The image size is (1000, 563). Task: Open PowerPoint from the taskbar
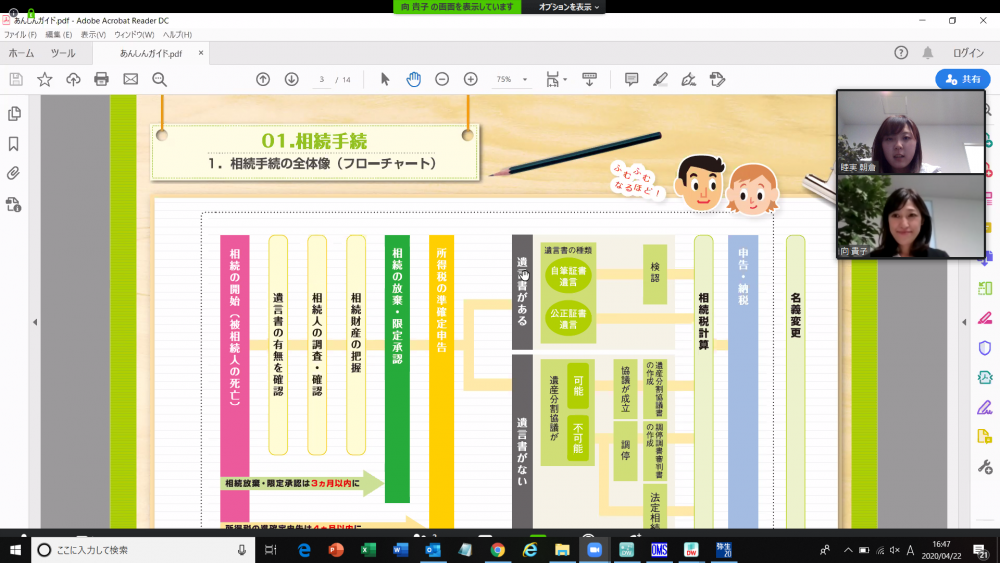pos(336,550)
